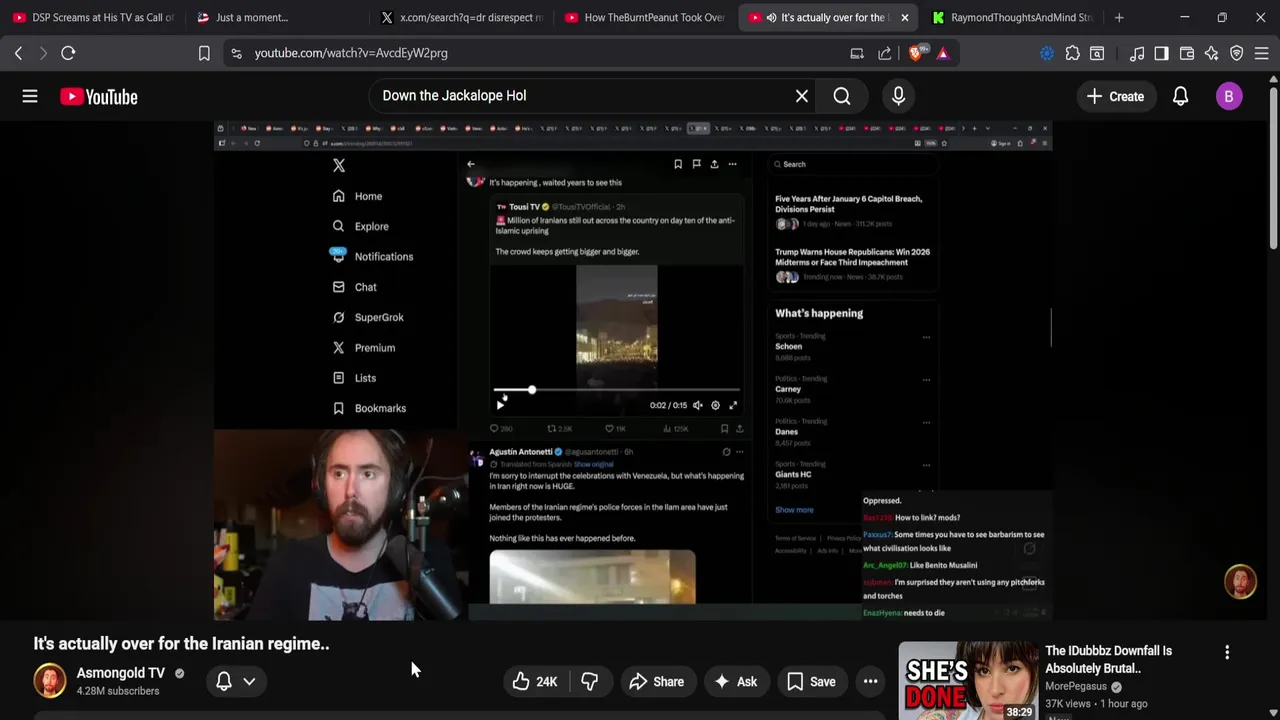Image resolution: width=1280 pixels, height=720 pixels.
Task: Click install/cast icon in address bar
Action: 857,53
